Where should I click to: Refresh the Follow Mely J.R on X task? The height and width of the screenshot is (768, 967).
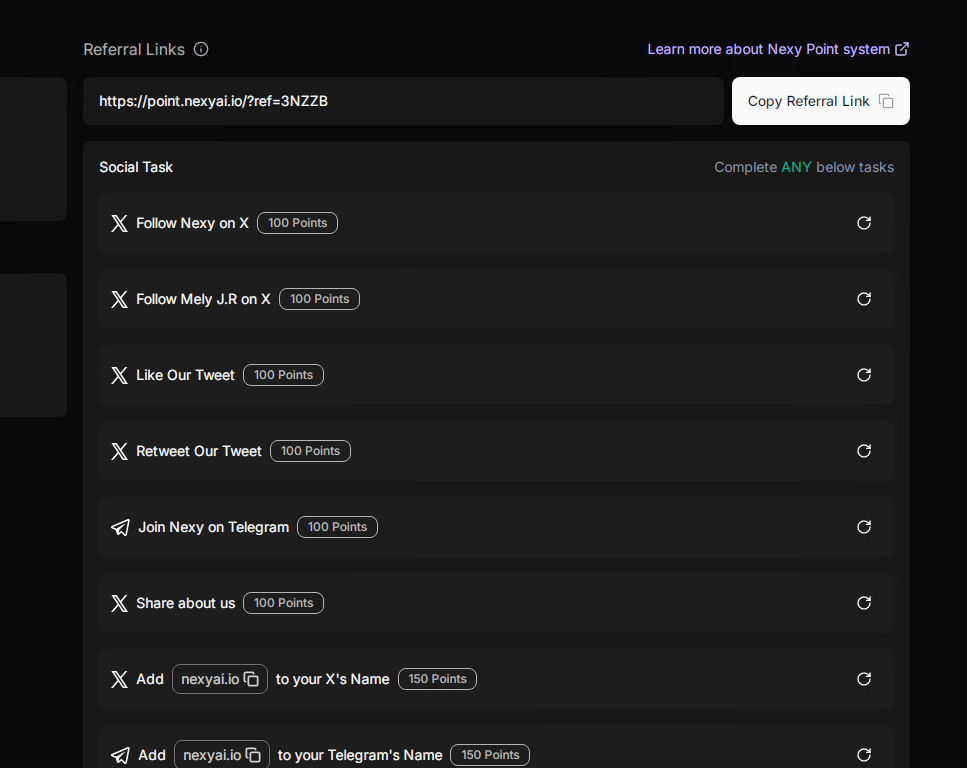pos(864,299)
